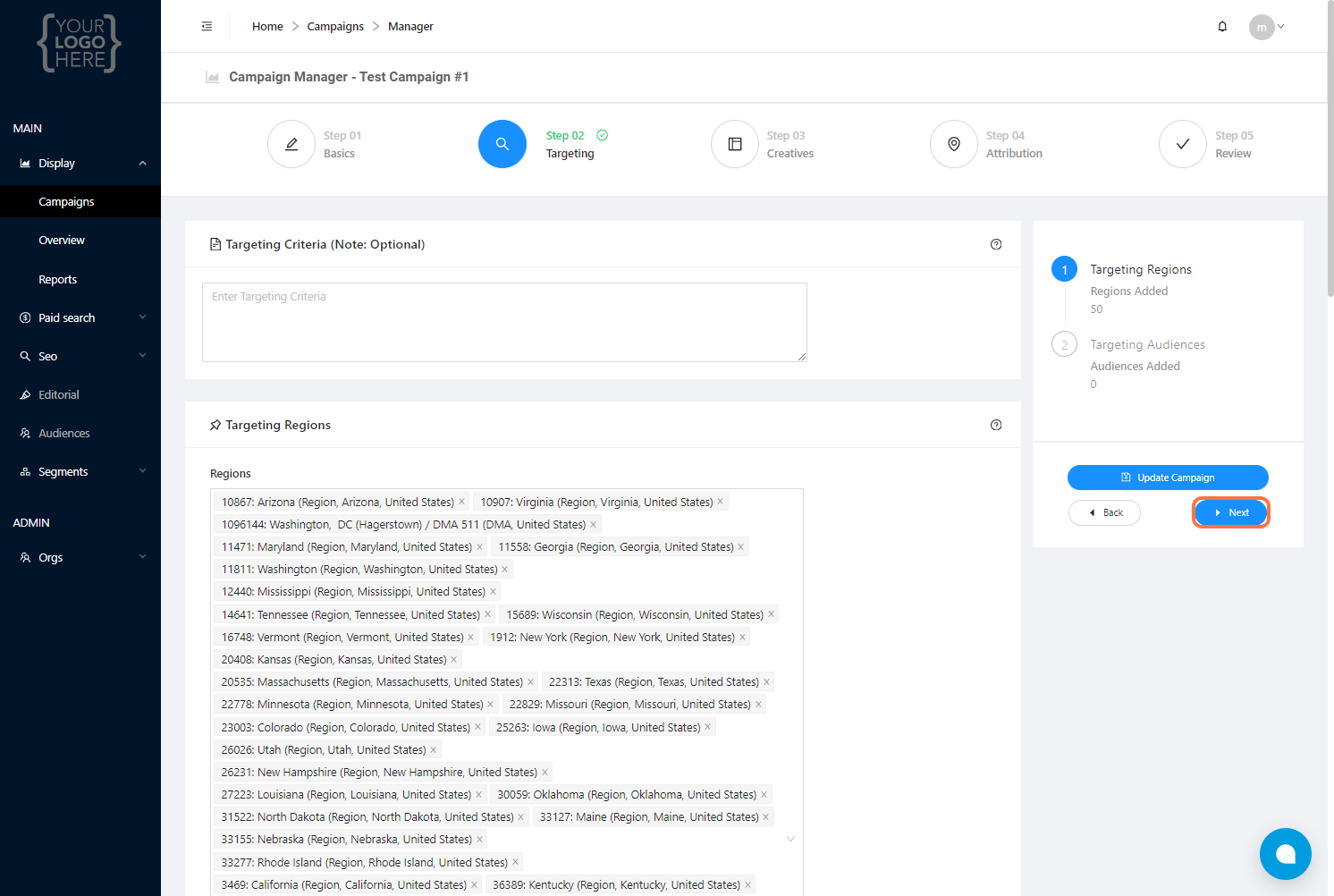Remove the Washington DC Hagerstown DMA tag
Screen dimensions: 1334x896
tap(593, 524)
